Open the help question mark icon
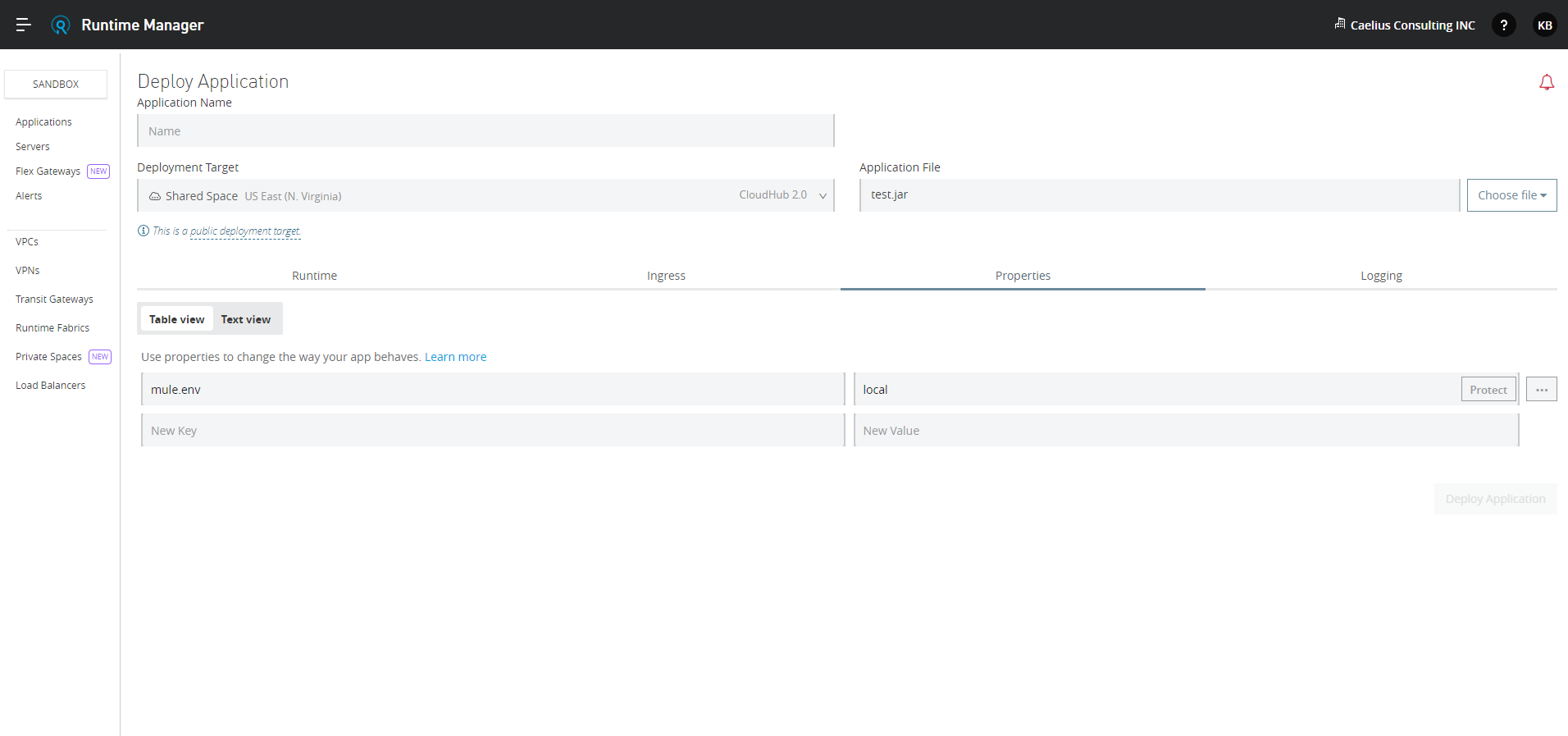 [x=1503, y=25]
